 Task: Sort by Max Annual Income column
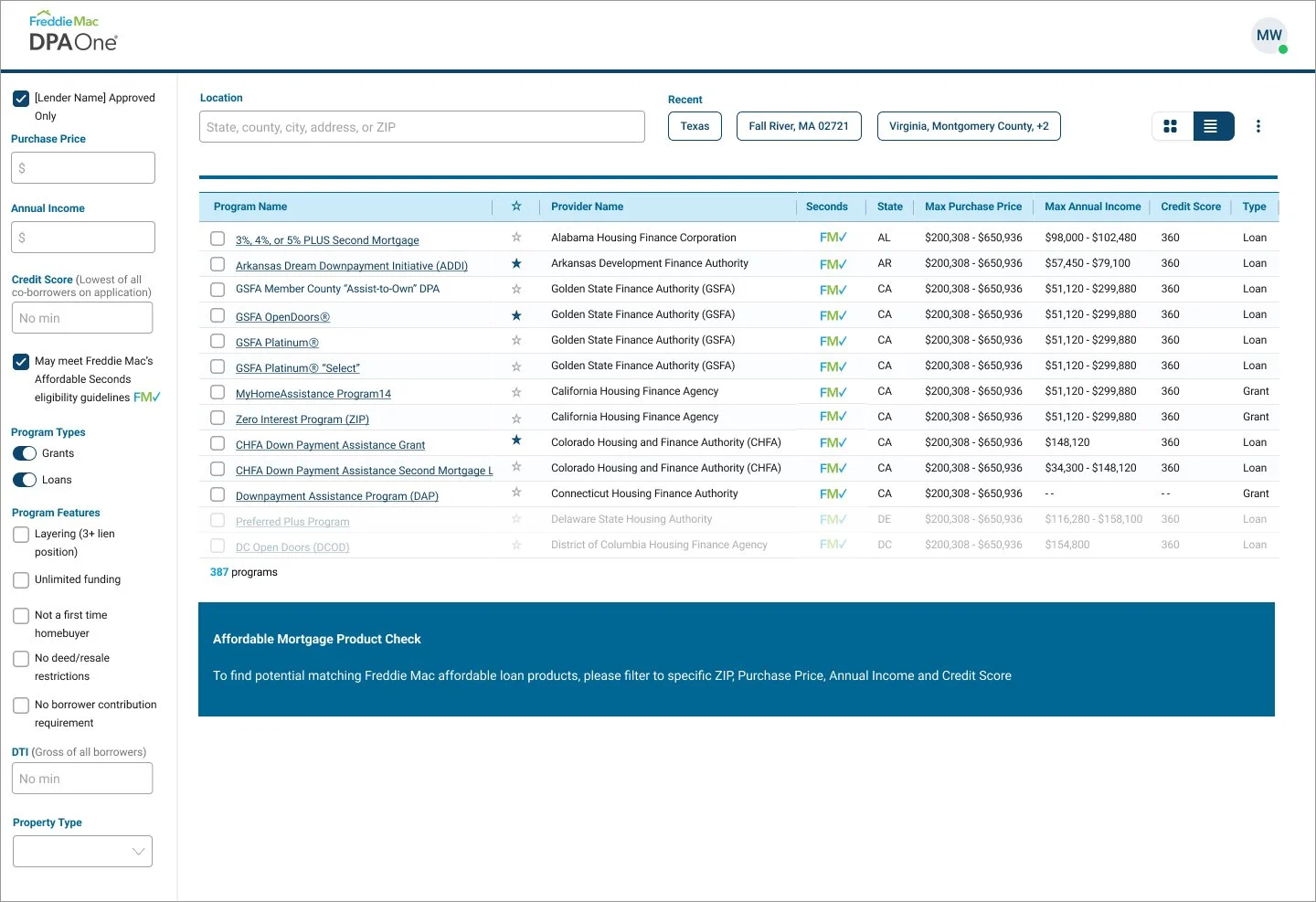pos(1092,207)
